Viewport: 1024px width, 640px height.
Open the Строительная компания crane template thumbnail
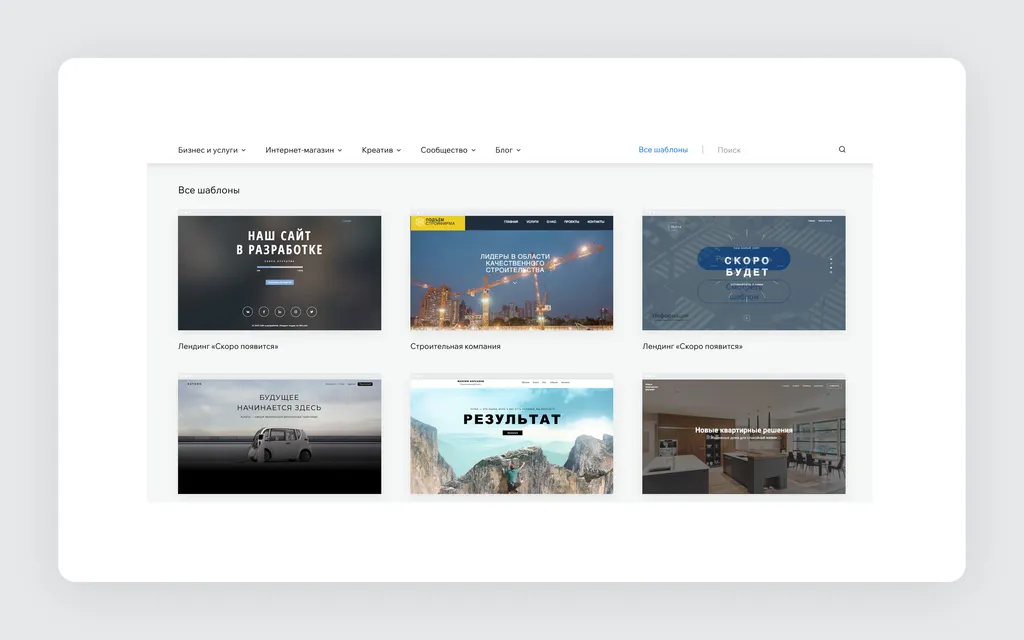pyautogui.click(x=511, y=273)
